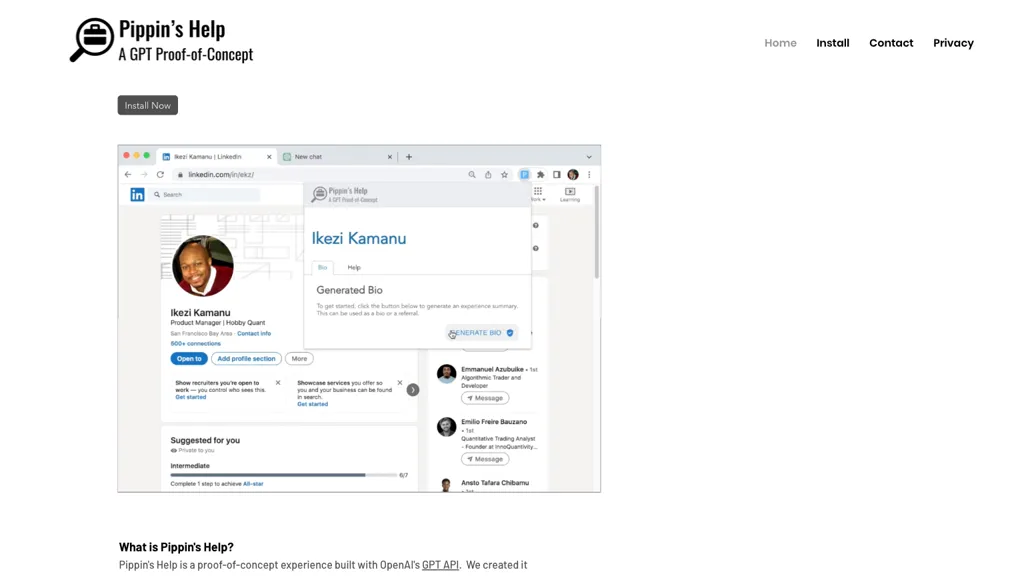The width and height of the screenshot is (1024, 576).
Task: Dismiss the Showcase services card
Action: 400,383
